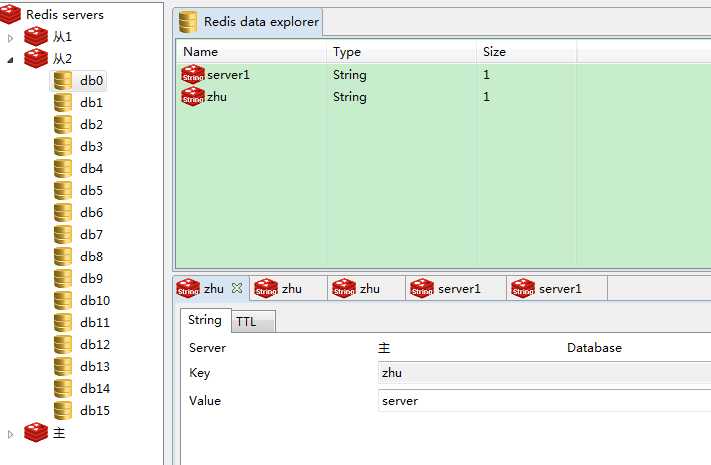Select the db11 database icon
Screen dimensions: 711x465
coord(63,323)
